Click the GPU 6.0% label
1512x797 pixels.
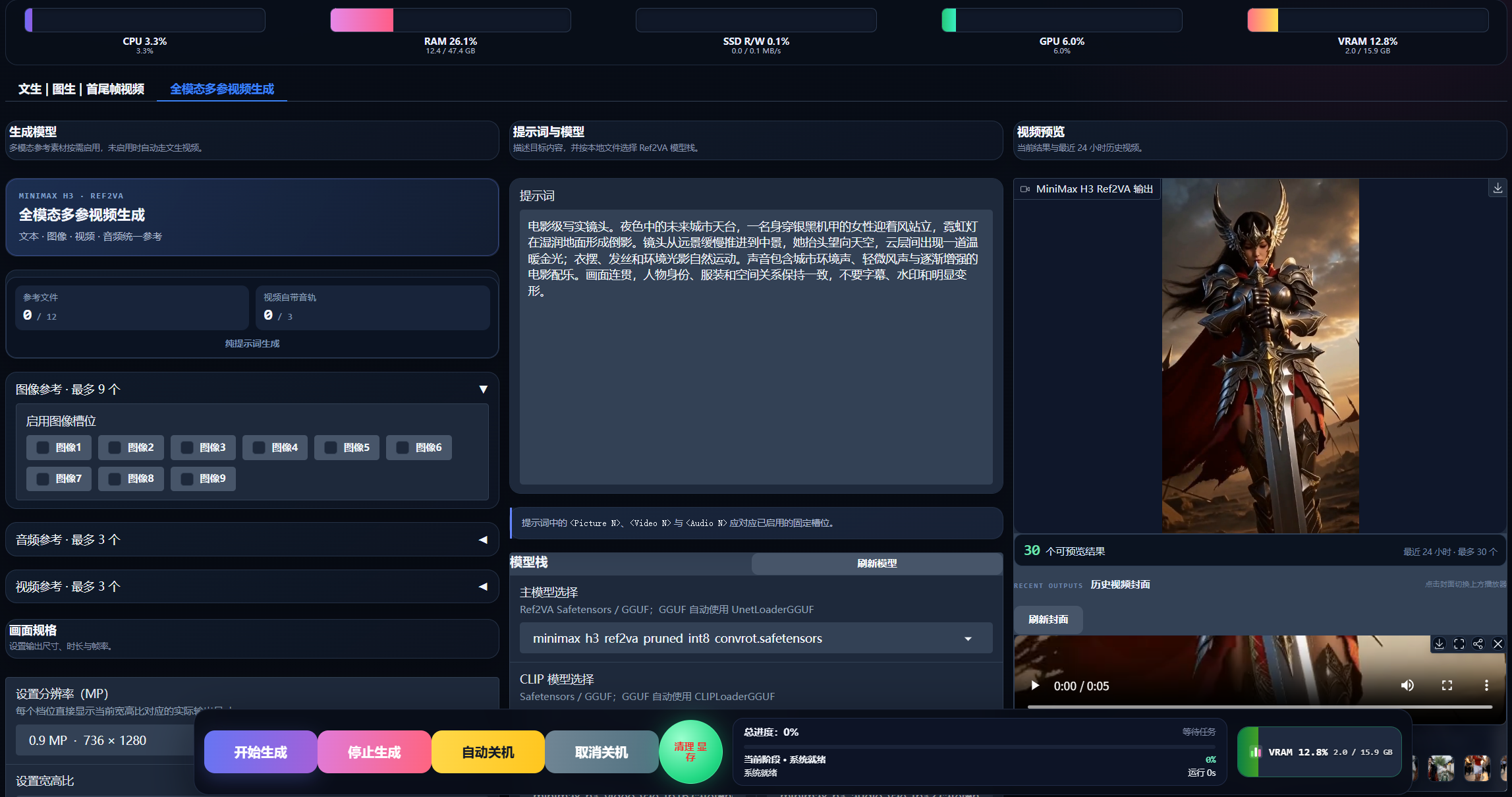[x=1062, y=42]
